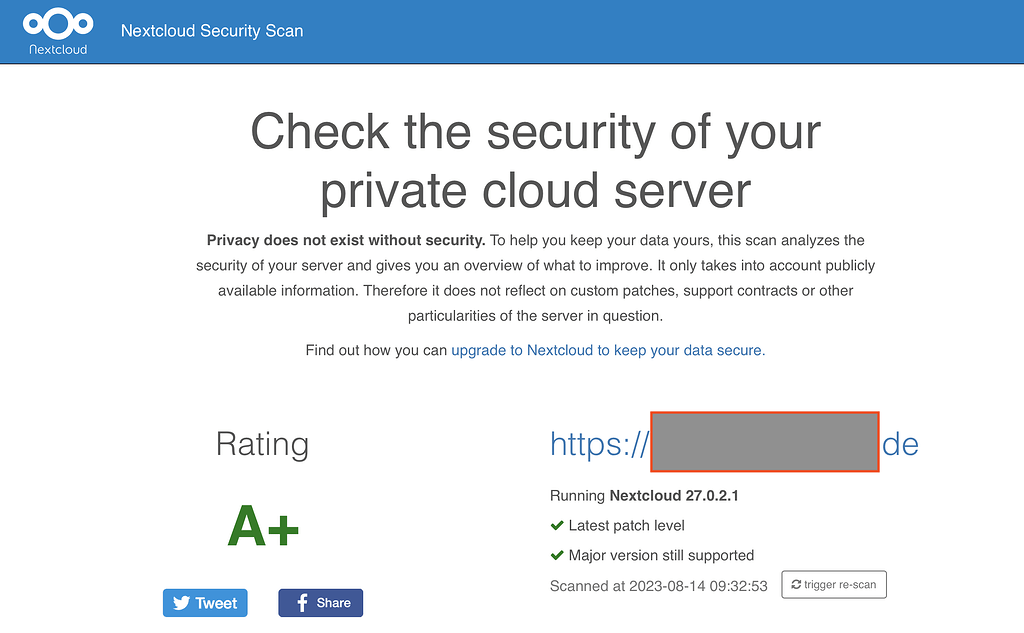Click the Nextcloud Security Scan header title
Image resolution: width=1024 pixels, height=633 pixels.
[x=211, y=31]
